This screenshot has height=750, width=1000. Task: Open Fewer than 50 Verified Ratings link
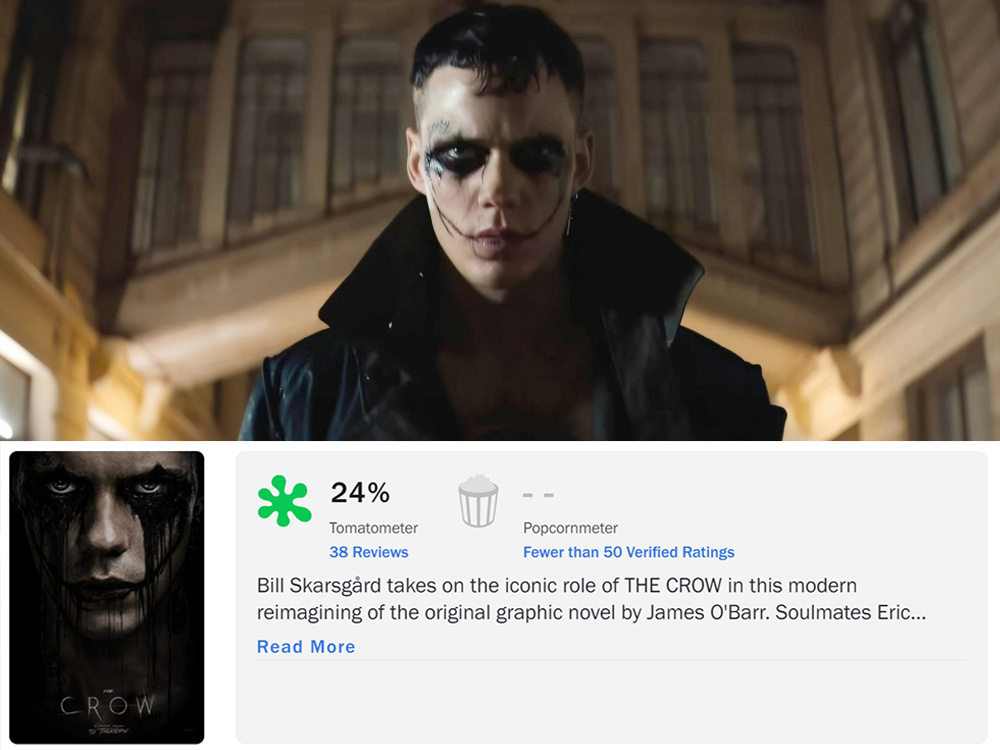[x=628, y=552]
